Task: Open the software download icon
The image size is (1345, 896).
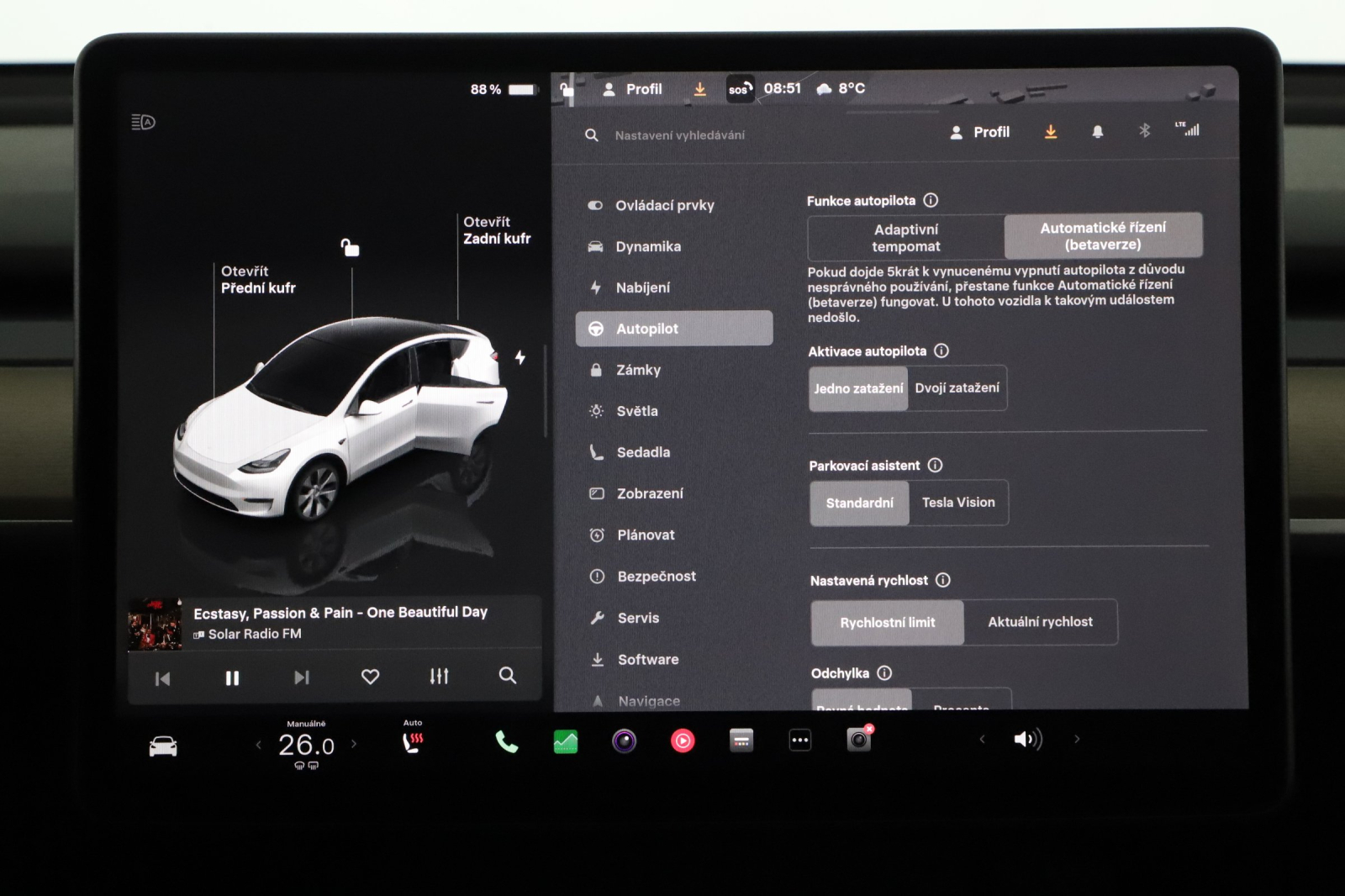Action: pyautogui.click(x=1051, y=131)
